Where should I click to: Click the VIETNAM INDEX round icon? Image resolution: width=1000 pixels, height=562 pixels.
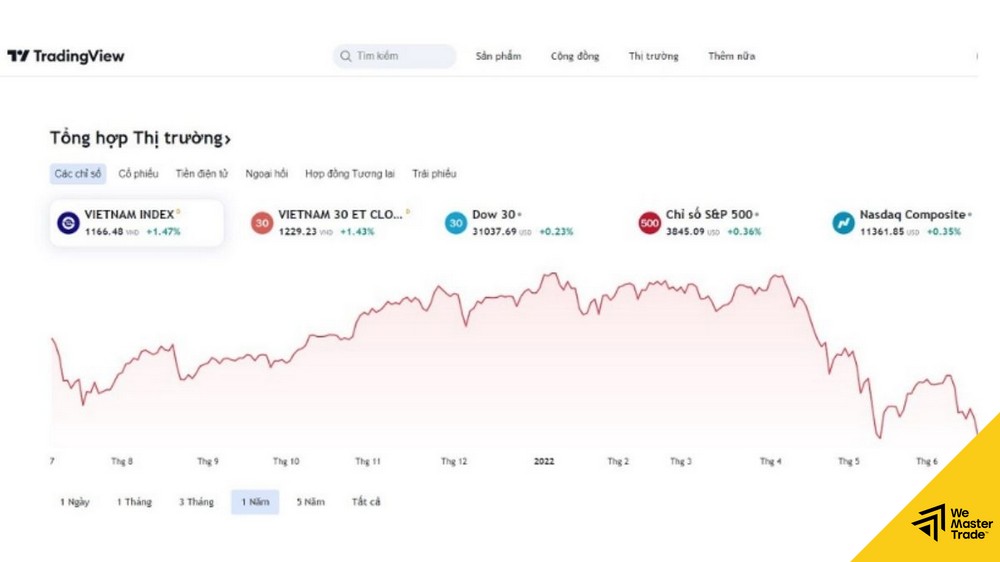[x=68, y=223]
